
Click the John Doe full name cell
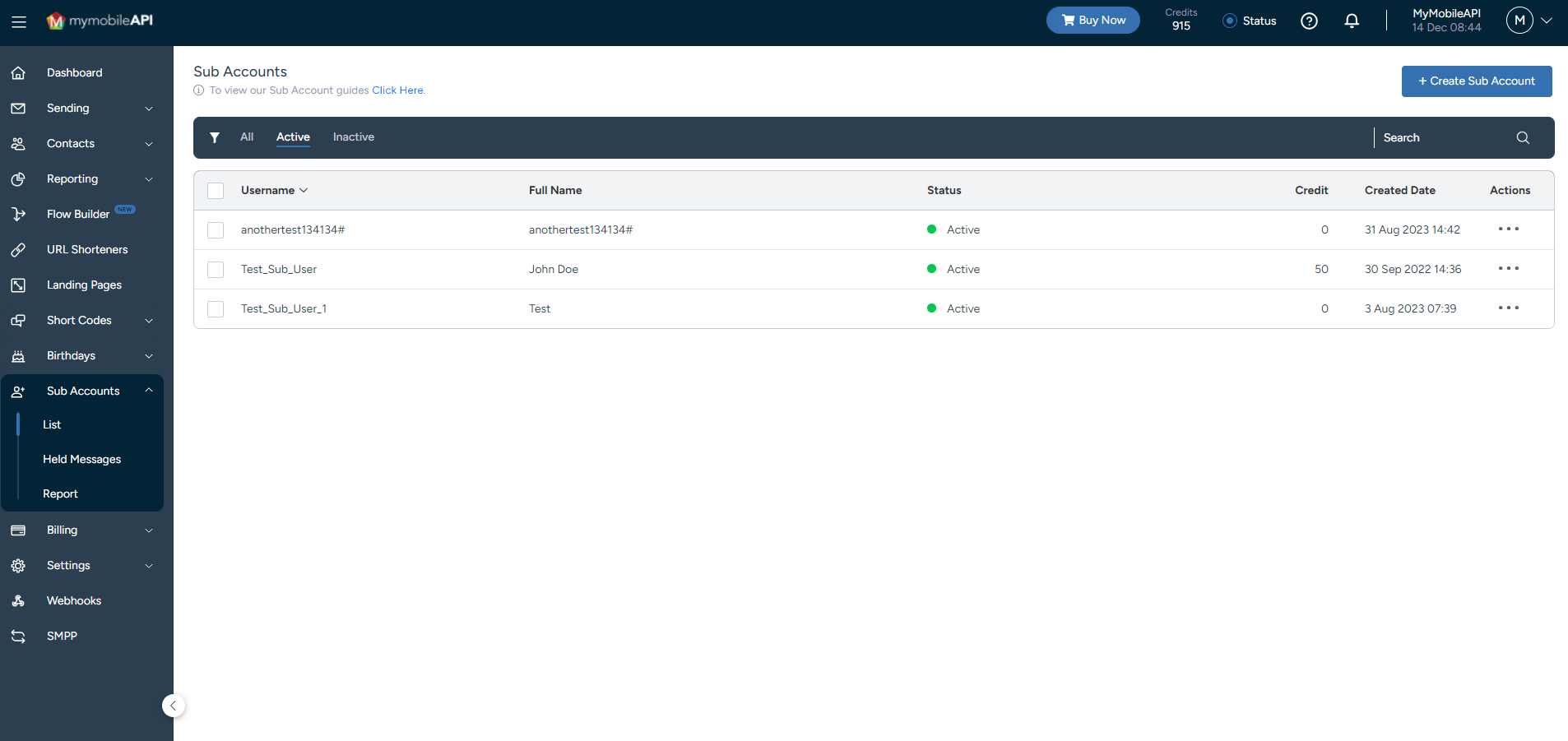(554, 269)
